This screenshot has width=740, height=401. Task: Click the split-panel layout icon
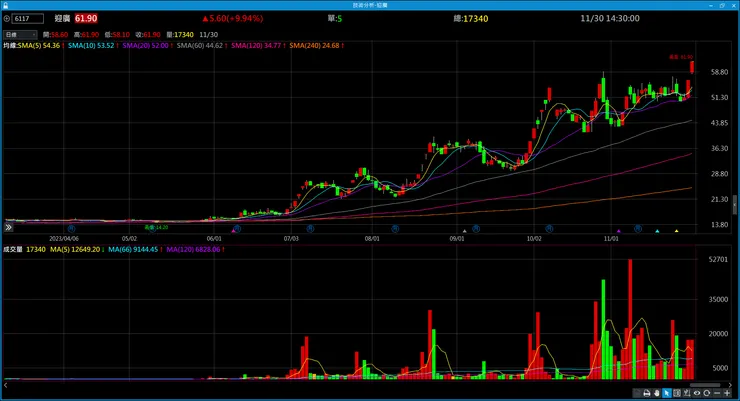tap(677, 393)
